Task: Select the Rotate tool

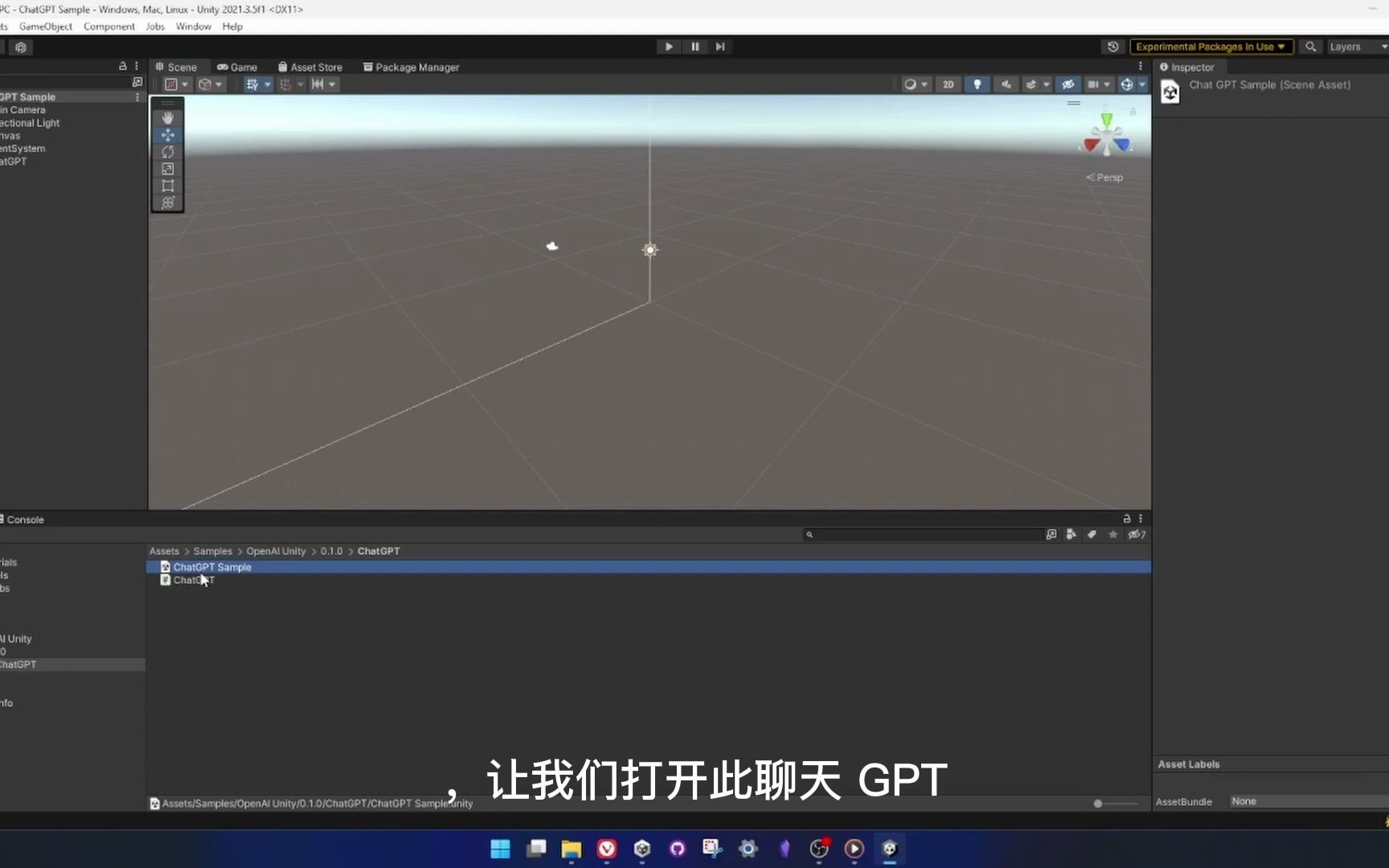Action: coord(167,151)
